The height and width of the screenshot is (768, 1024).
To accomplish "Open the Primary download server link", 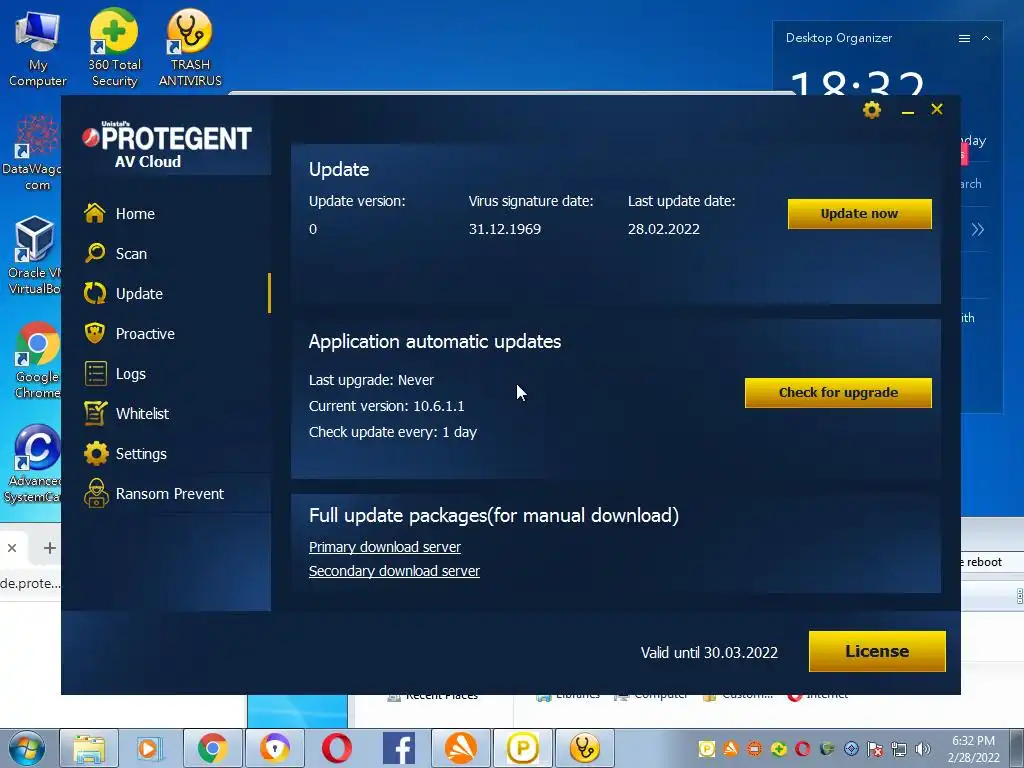I will tap(385, 547).
